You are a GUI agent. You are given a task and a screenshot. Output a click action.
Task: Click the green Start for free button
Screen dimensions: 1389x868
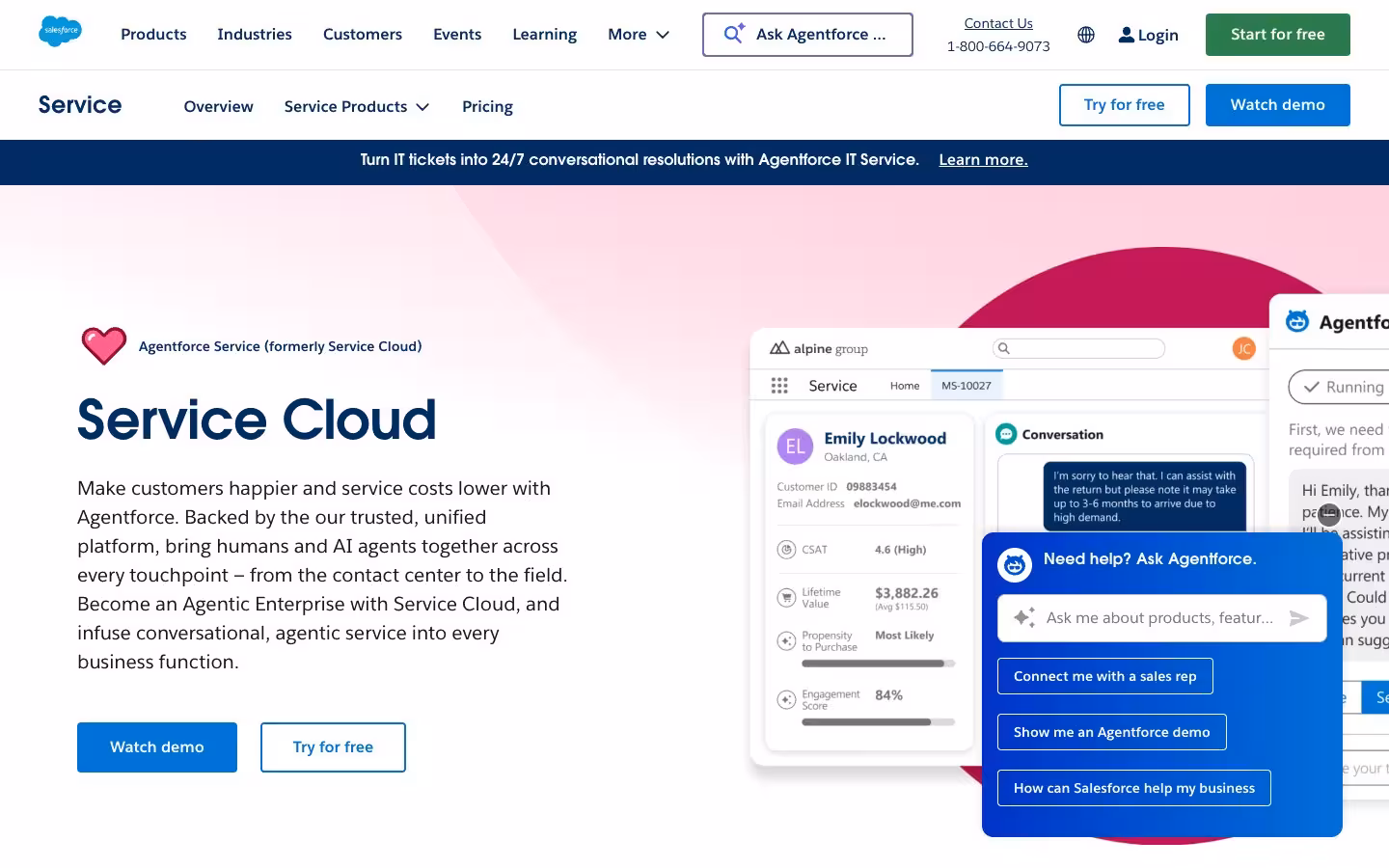(x=1278, y=35)
